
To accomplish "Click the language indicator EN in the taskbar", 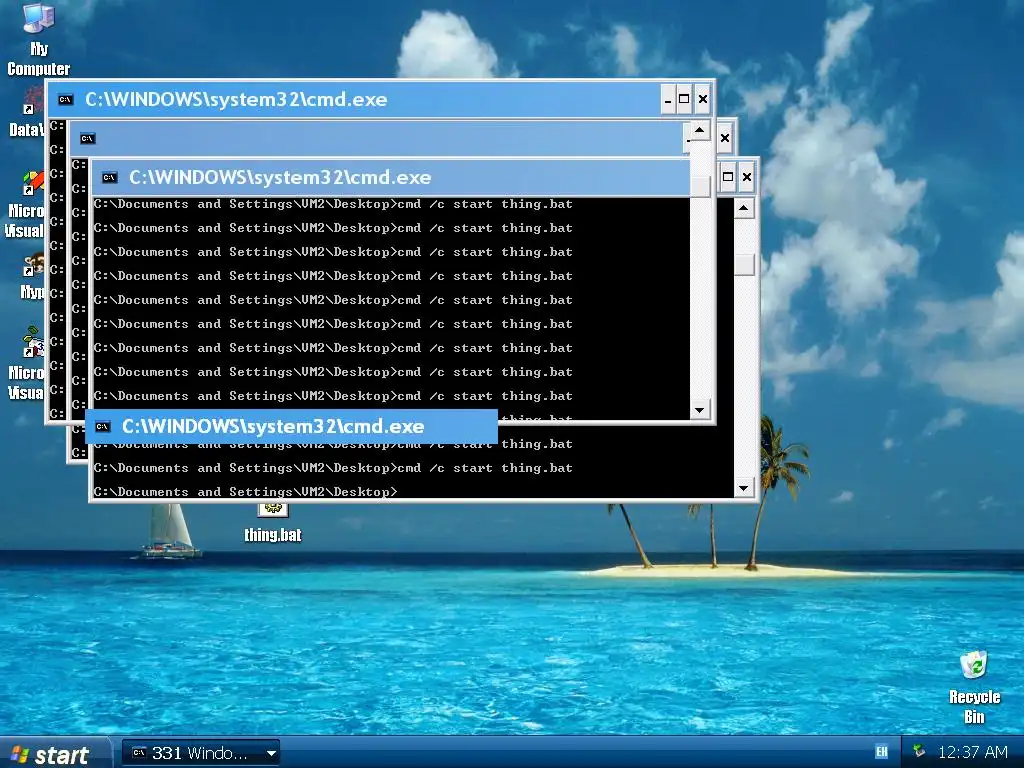I will click(x=882, y=752).
